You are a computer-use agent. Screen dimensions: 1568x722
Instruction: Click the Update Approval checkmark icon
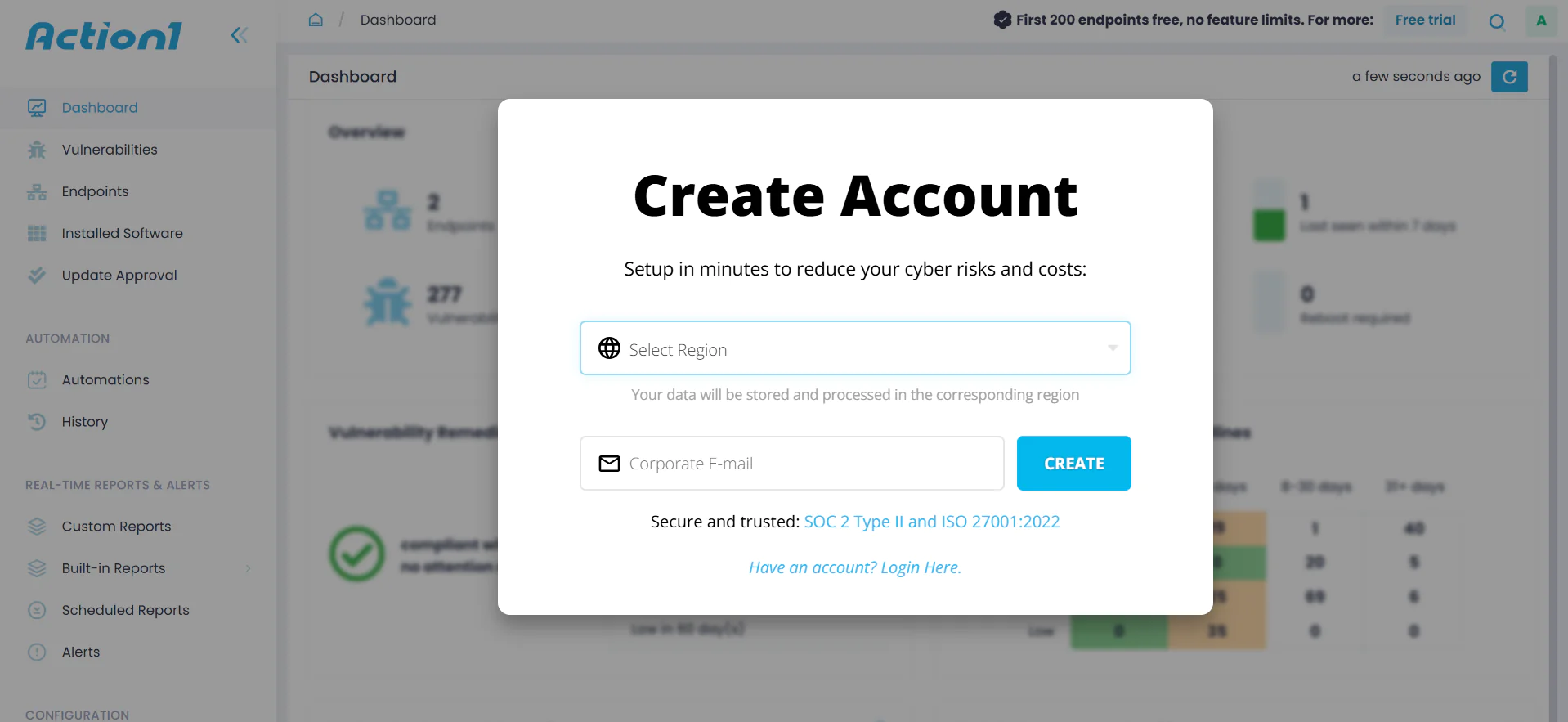click(37, 276)
